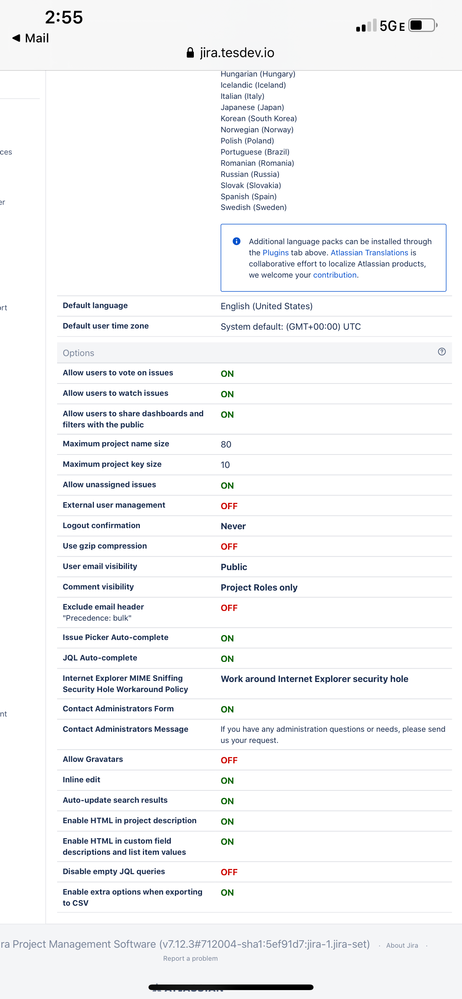This screenshot has width=462, height=999.
Task: Tap the cellular signal bars icon
Action: pyautogui.click(x=366, y=26)
